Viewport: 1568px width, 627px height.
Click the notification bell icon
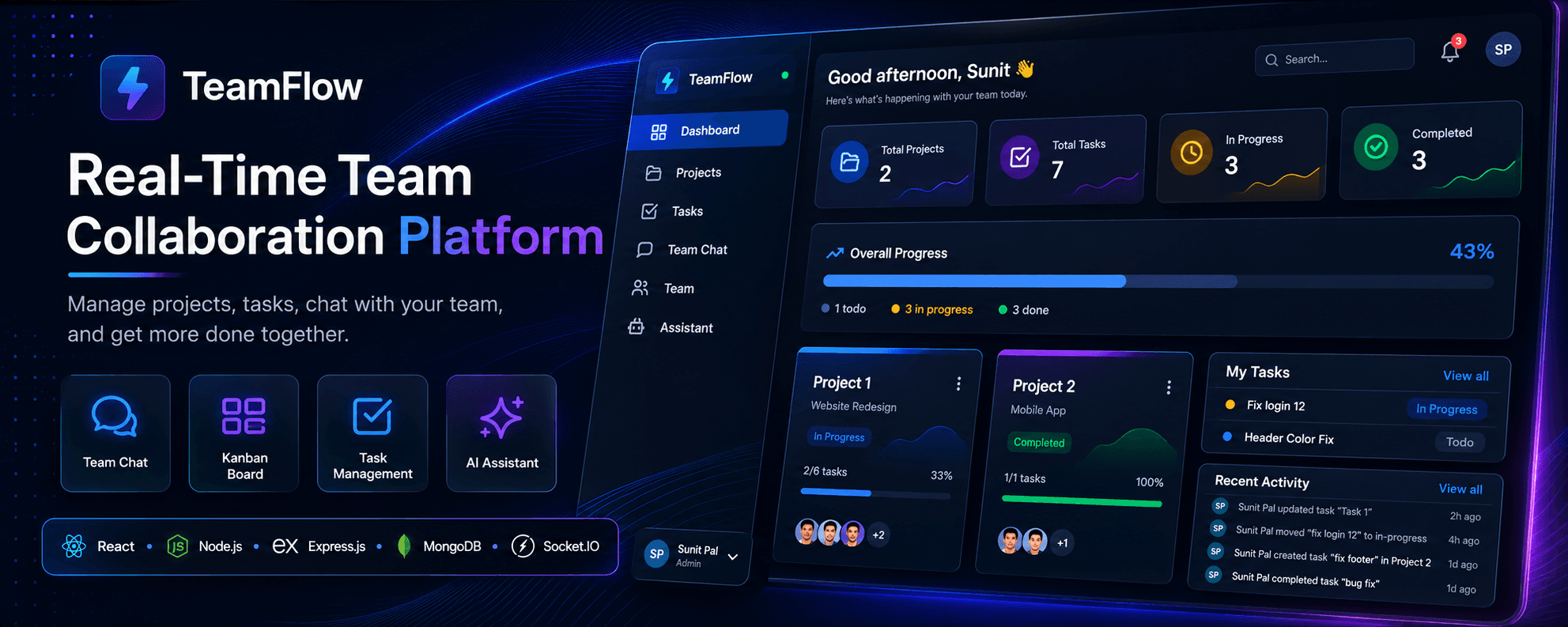pos(1450,51)
